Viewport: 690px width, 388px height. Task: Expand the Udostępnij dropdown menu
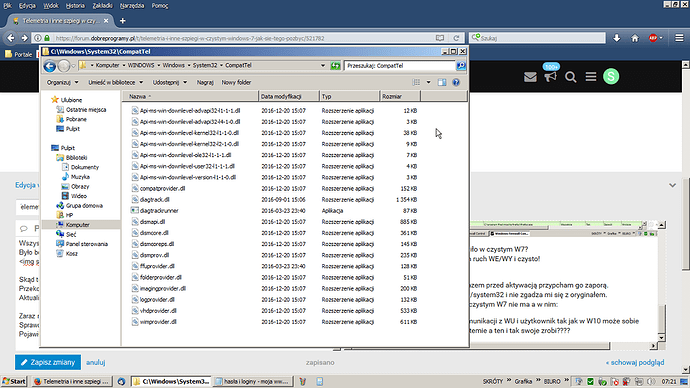click(170, 82)
